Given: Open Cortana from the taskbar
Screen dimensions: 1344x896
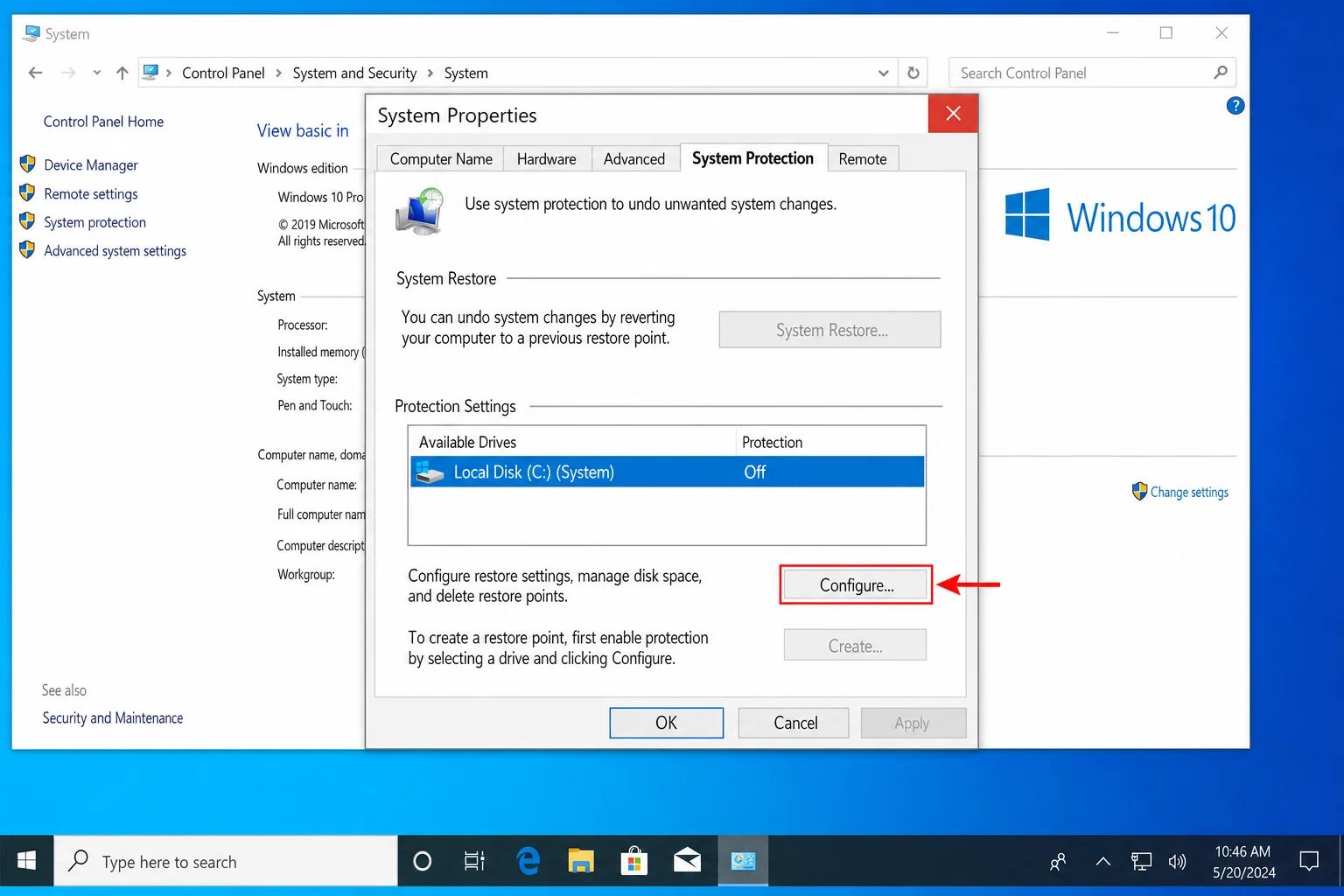Looking at the screenshot, I should tap(422, 861).
